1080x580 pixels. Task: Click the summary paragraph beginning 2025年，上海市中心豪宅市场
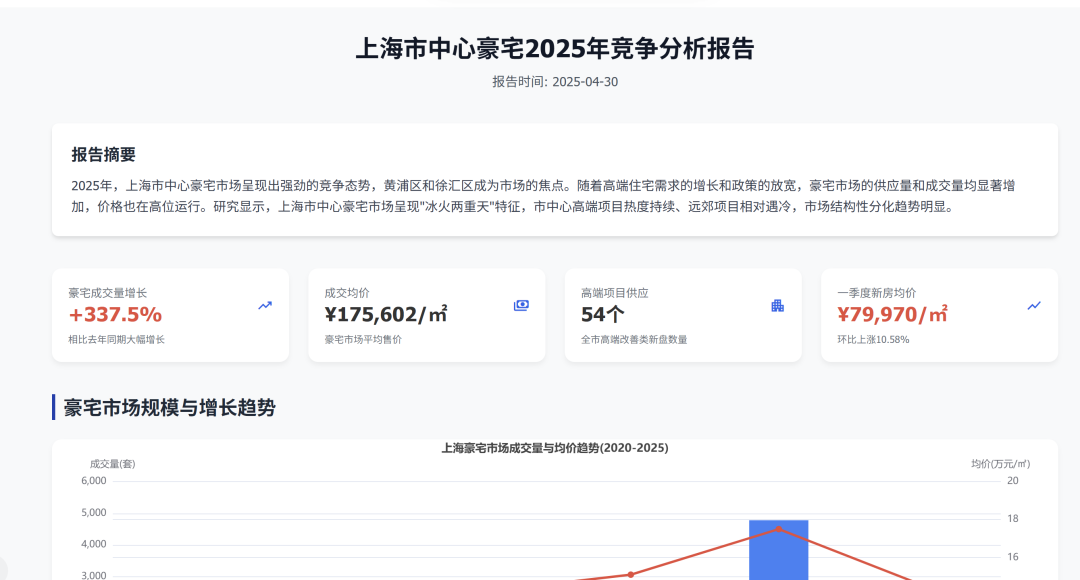(x=543, y=196)
